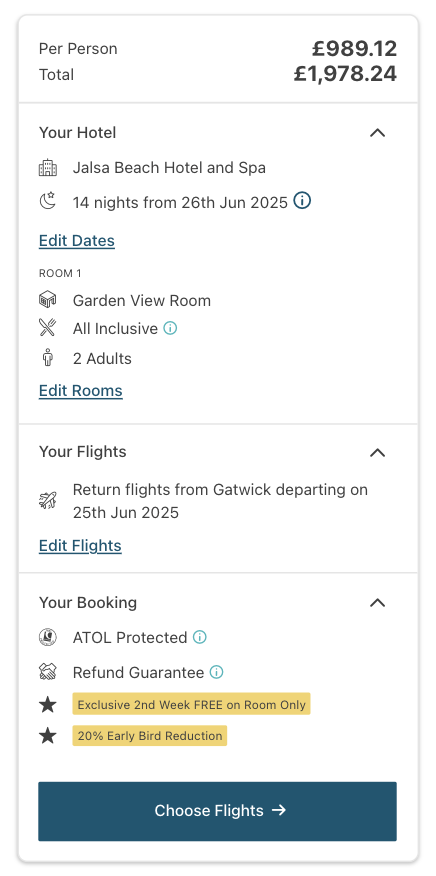This screenshot has height=876, width=436.
Task: Open the Edit Dates link
Action: click(77, 241)
